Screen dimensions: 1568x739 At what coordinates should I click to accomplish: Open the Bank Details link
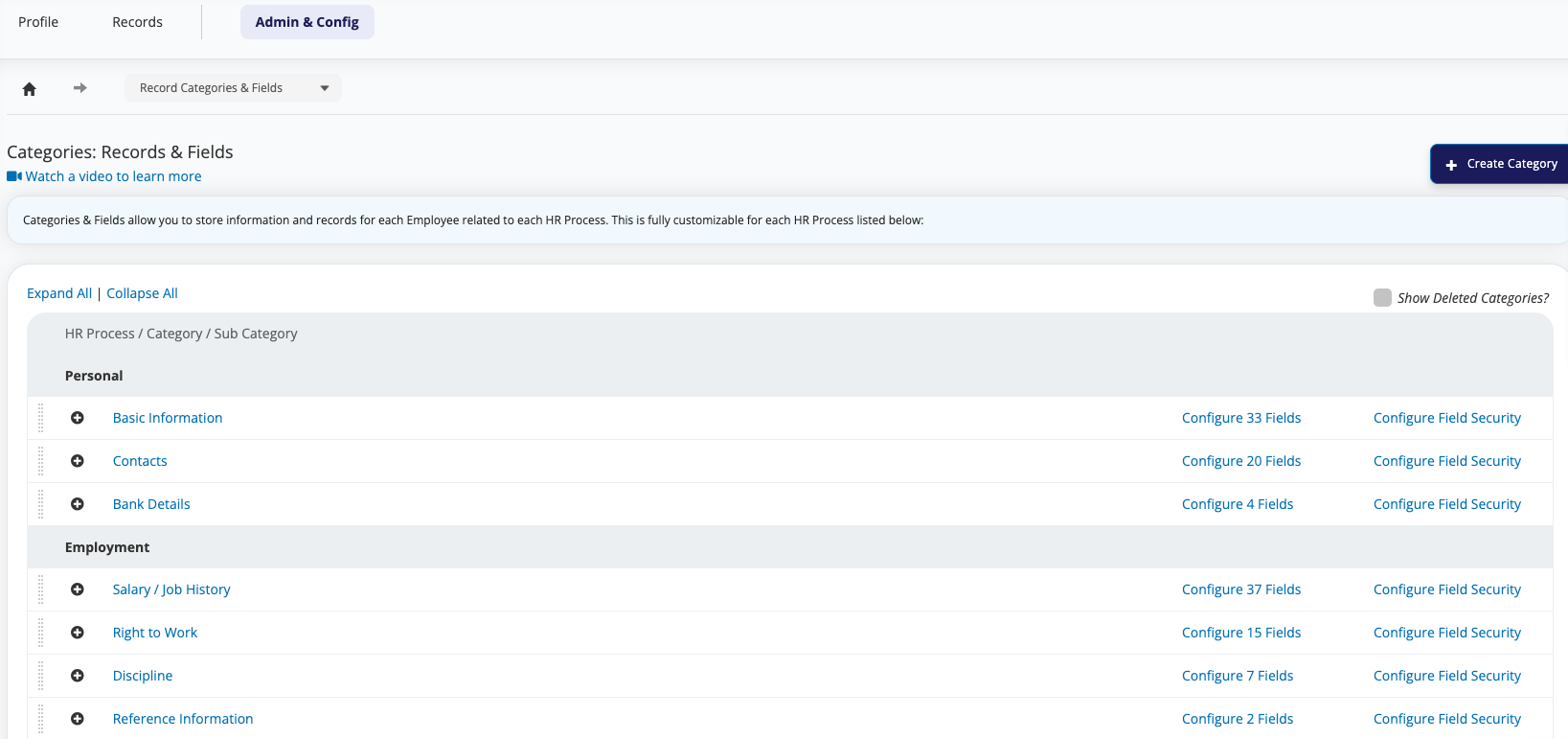[151, 504]
